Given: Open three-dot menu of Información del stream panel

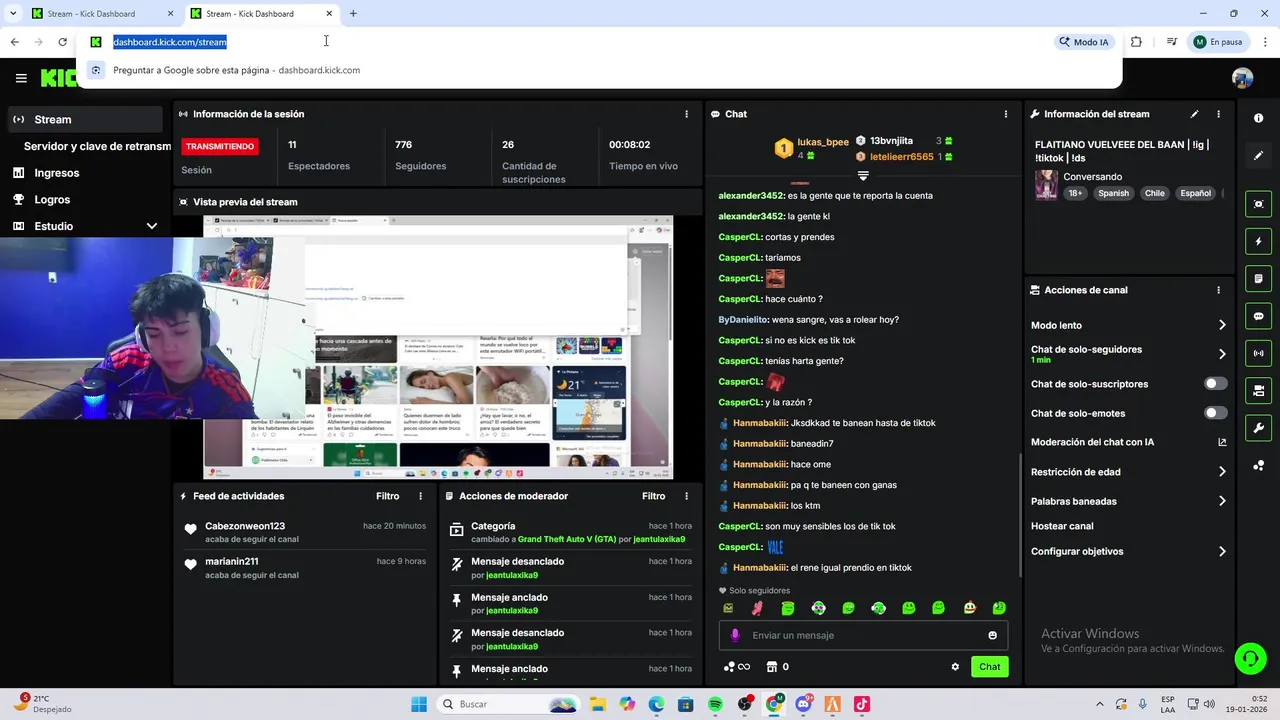Looking at the screenshot, I should tap(1218, 114).
